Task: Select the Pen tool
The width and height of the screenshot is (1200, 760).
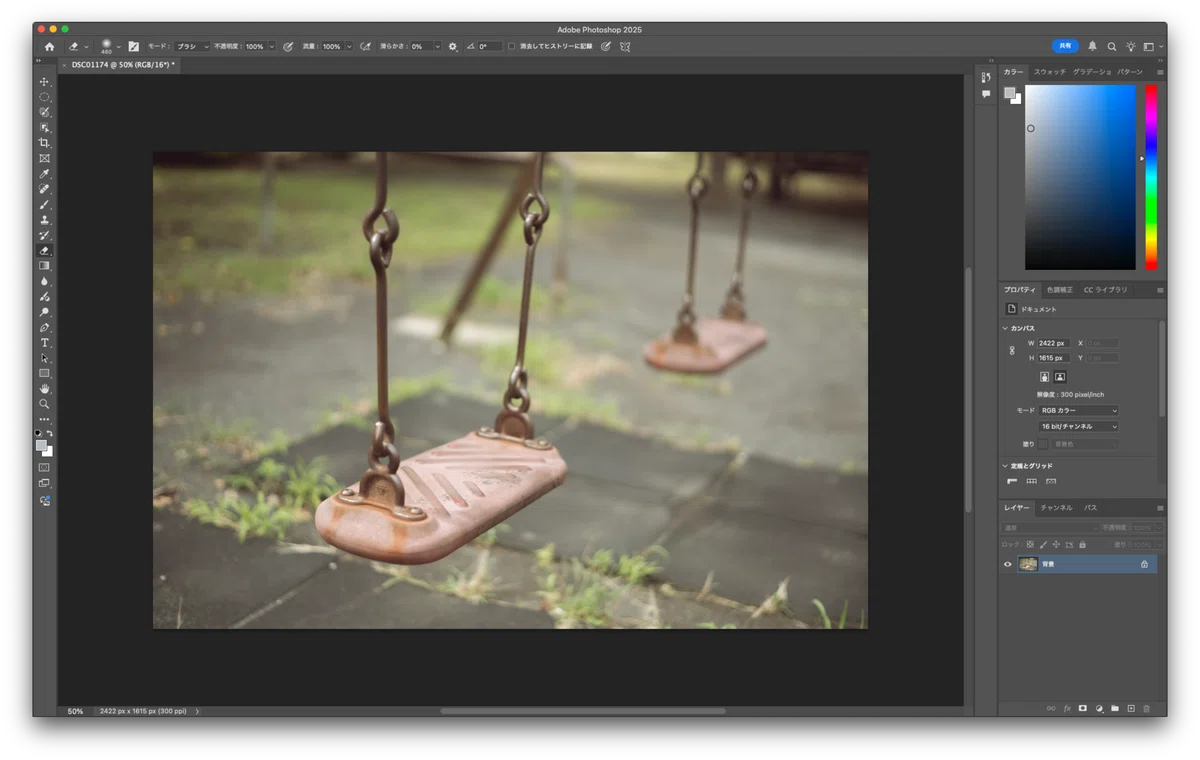Action: (x=44, y=327)
